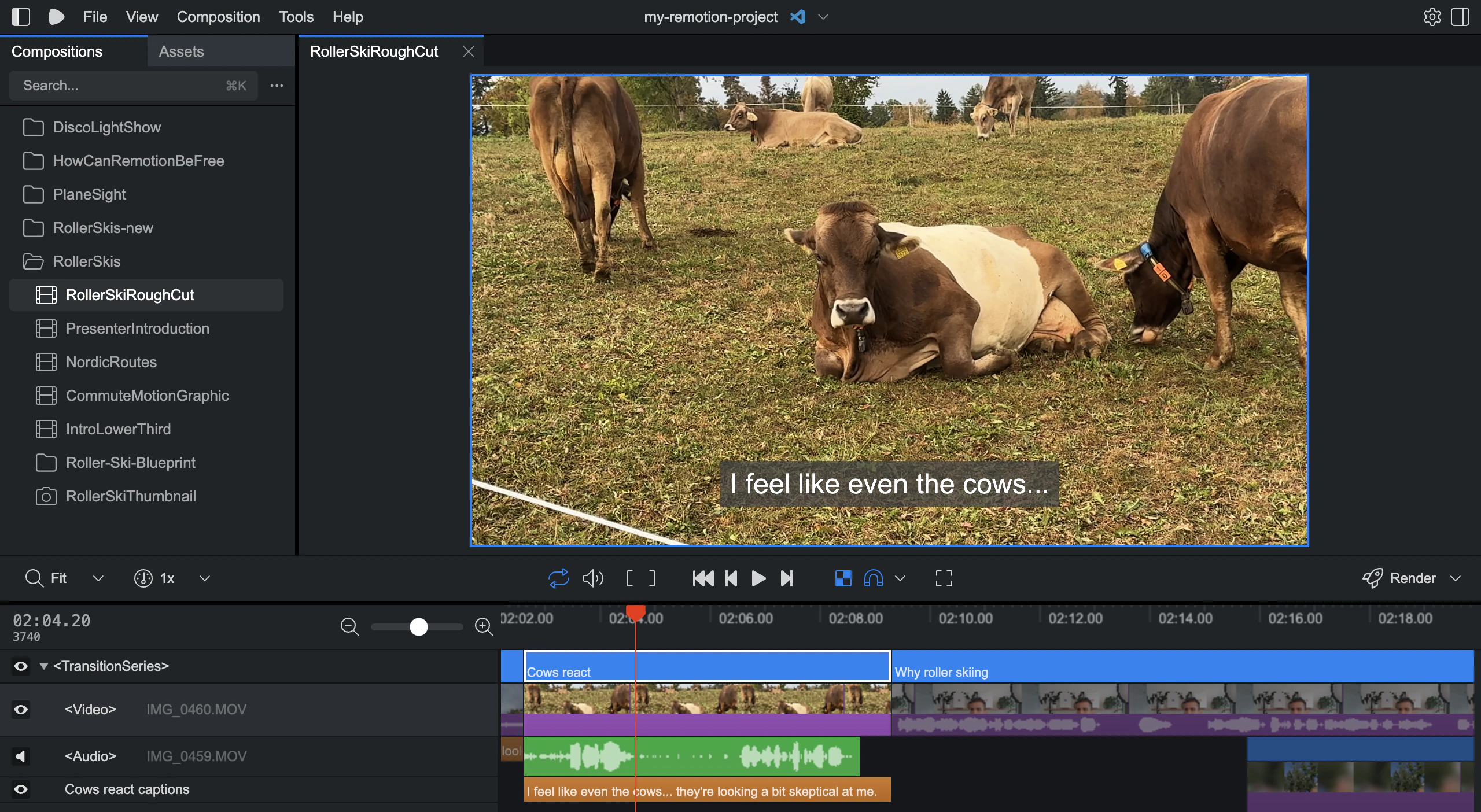This screenshot has width=1481, height=812.
Task: Select the orange captions clip
Action: pos(707,791)
